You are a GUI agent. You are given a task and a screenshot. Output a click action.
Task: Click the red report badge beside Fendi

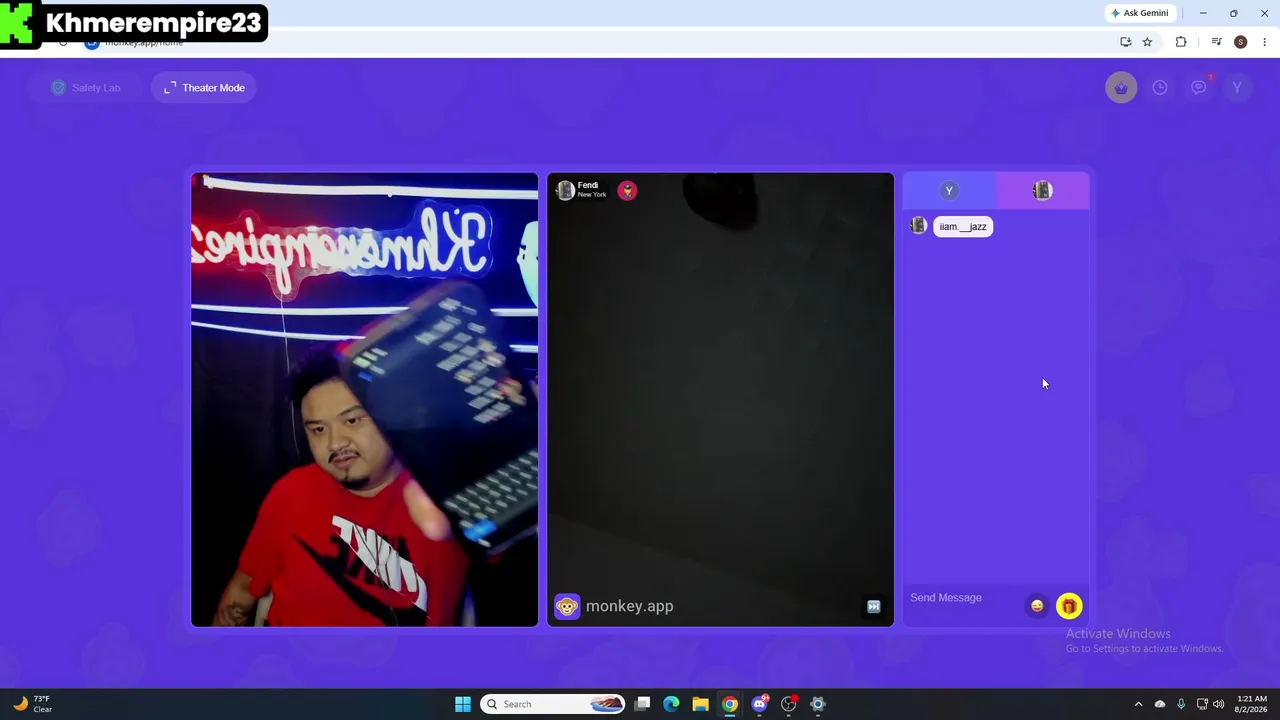[627, 190]
